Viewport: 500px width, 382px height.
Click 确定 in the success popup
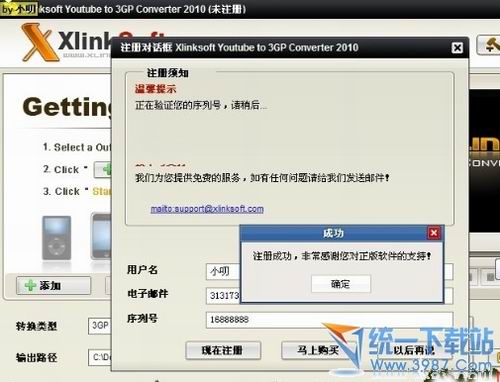click(341, 284)
